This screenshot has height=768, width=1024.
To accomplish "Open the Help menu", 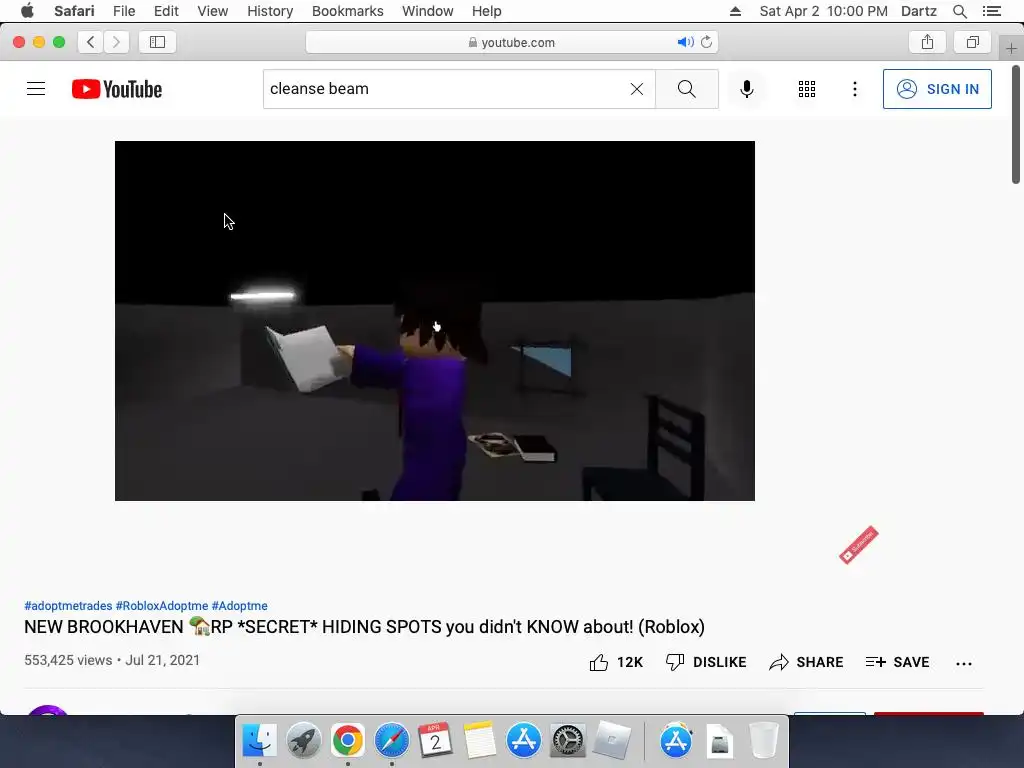I will 487,11.
